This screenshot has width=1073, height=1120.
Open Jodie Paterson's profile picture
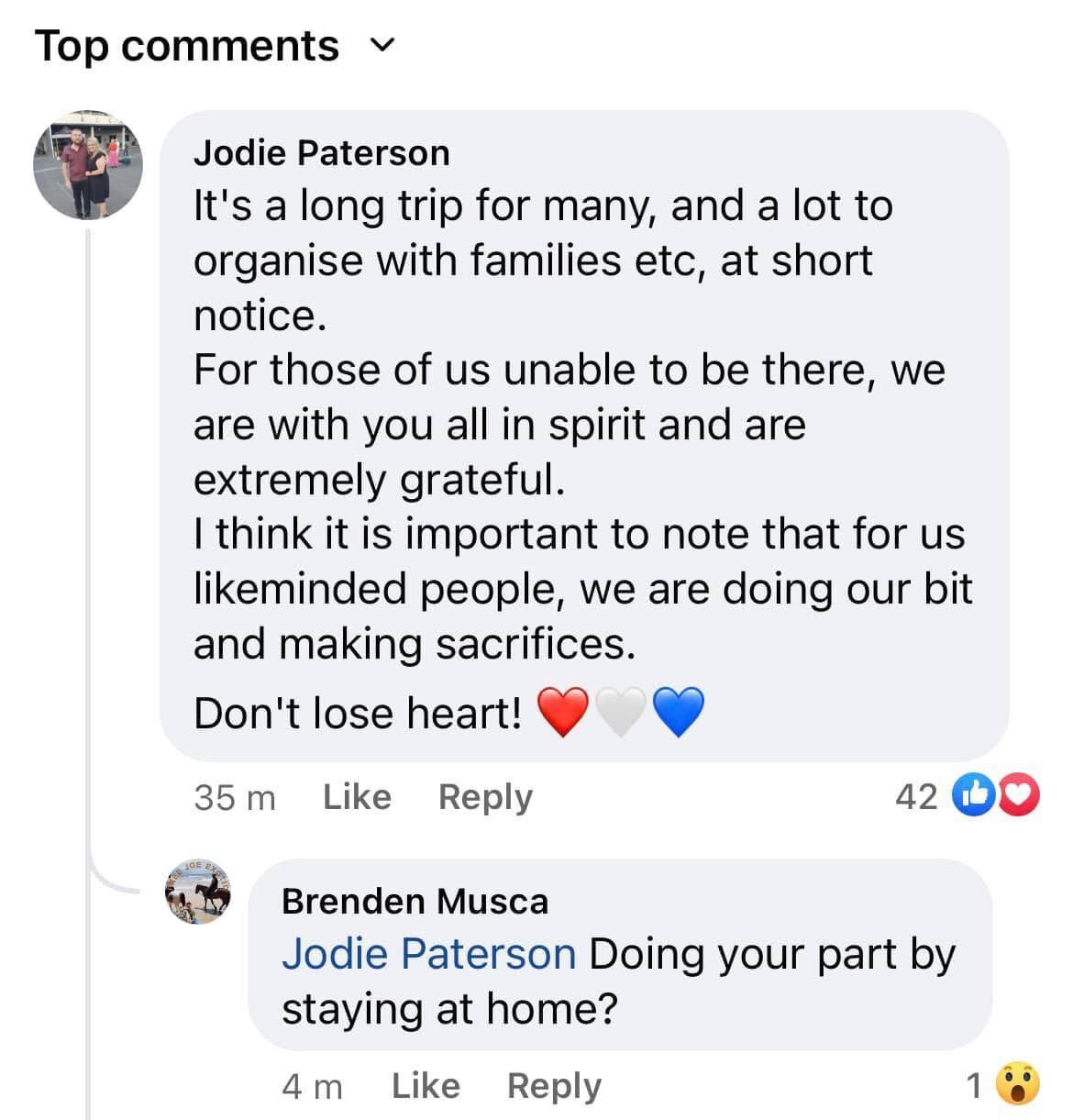[88, 165]
